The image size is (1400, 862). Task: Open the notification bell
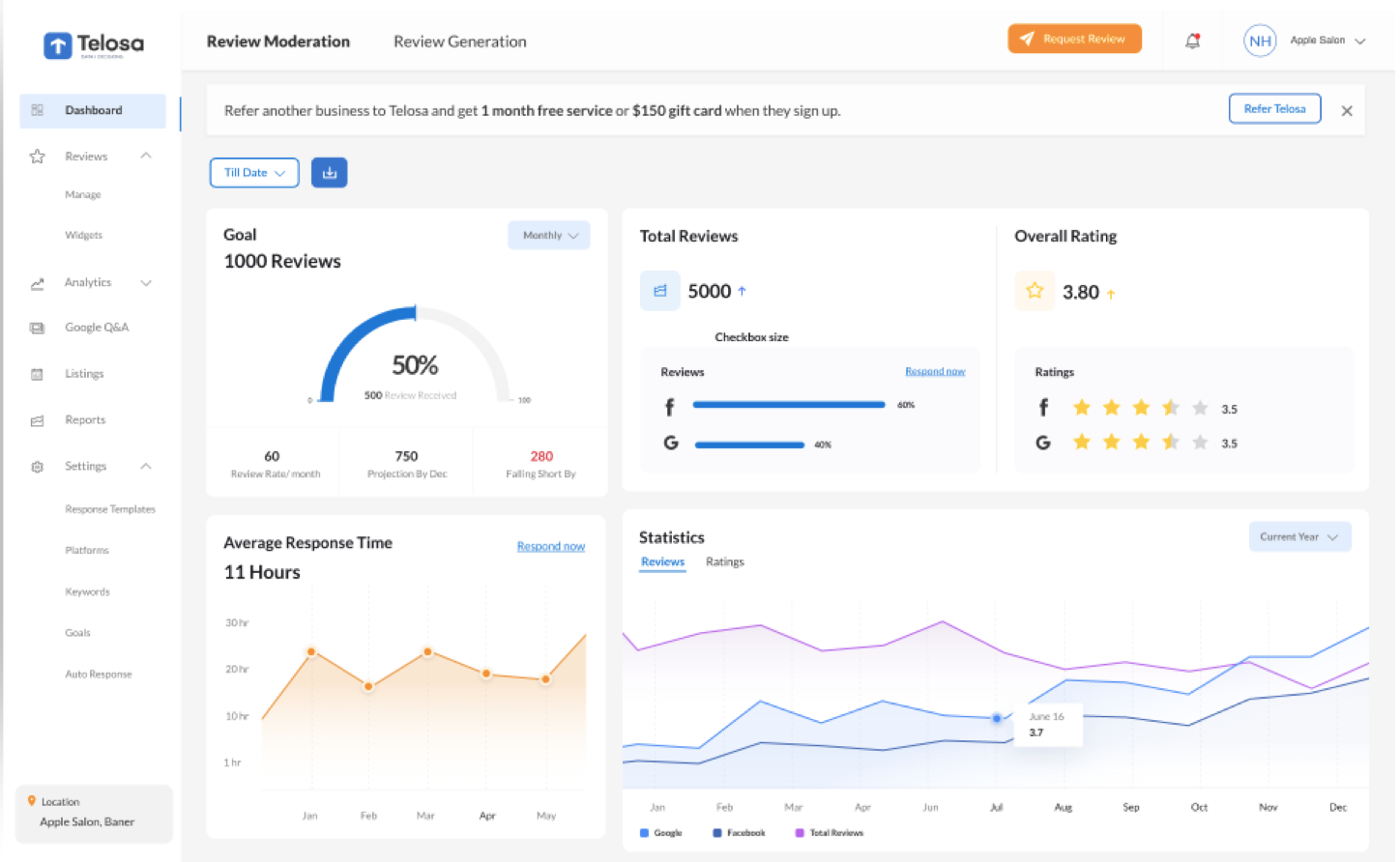(1192, 41)
